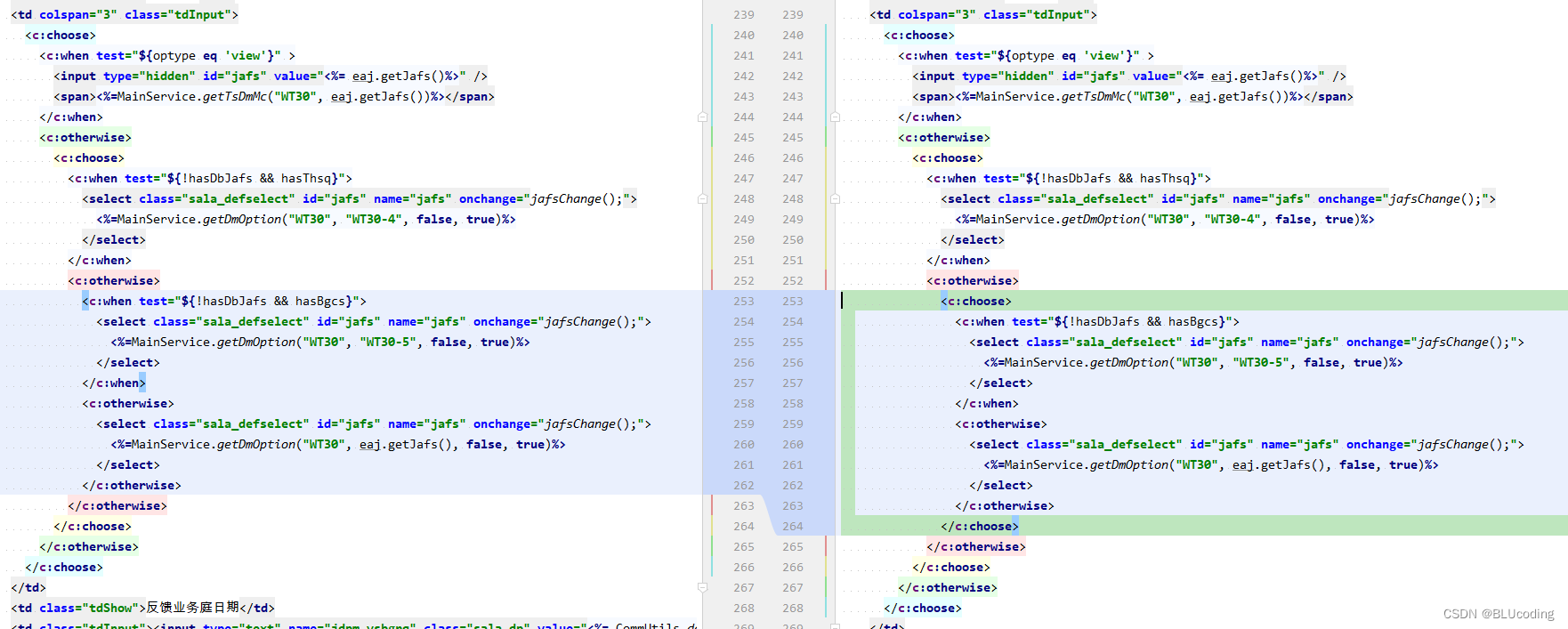Screen dimensions: 1568x629
Task: Click left-column line number 265
Action: pyautogui.click(x=744, y=546)
